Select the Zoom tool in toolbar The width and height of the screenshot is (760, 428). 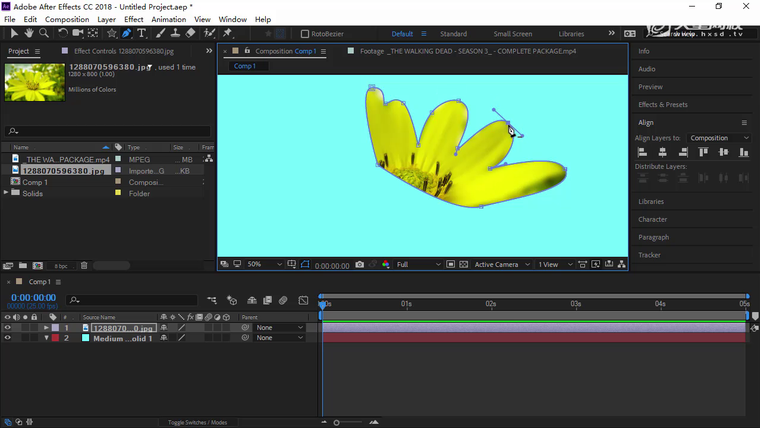pos(44,33)
